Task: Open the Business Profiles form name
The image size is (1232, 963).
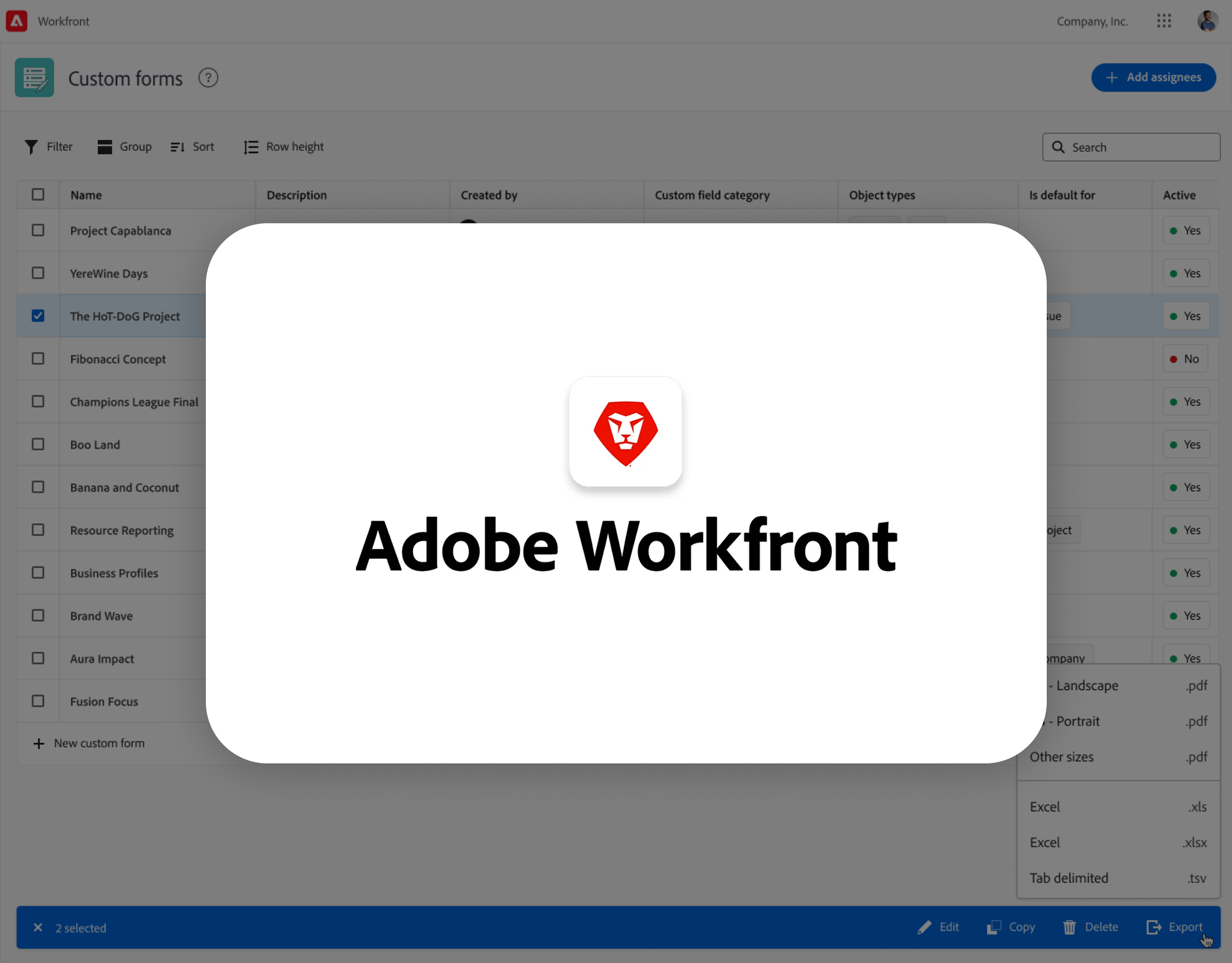Action: [114, 573]
